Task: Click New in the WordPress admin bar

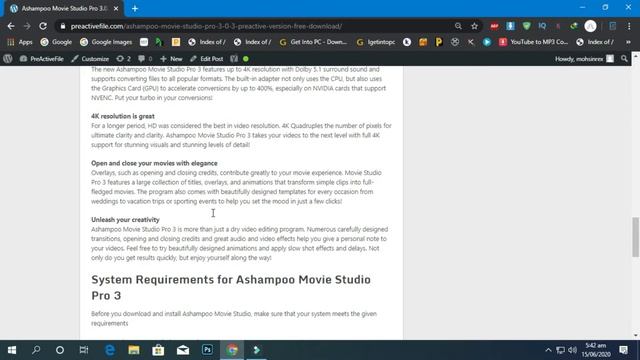Action: point(171,59)
